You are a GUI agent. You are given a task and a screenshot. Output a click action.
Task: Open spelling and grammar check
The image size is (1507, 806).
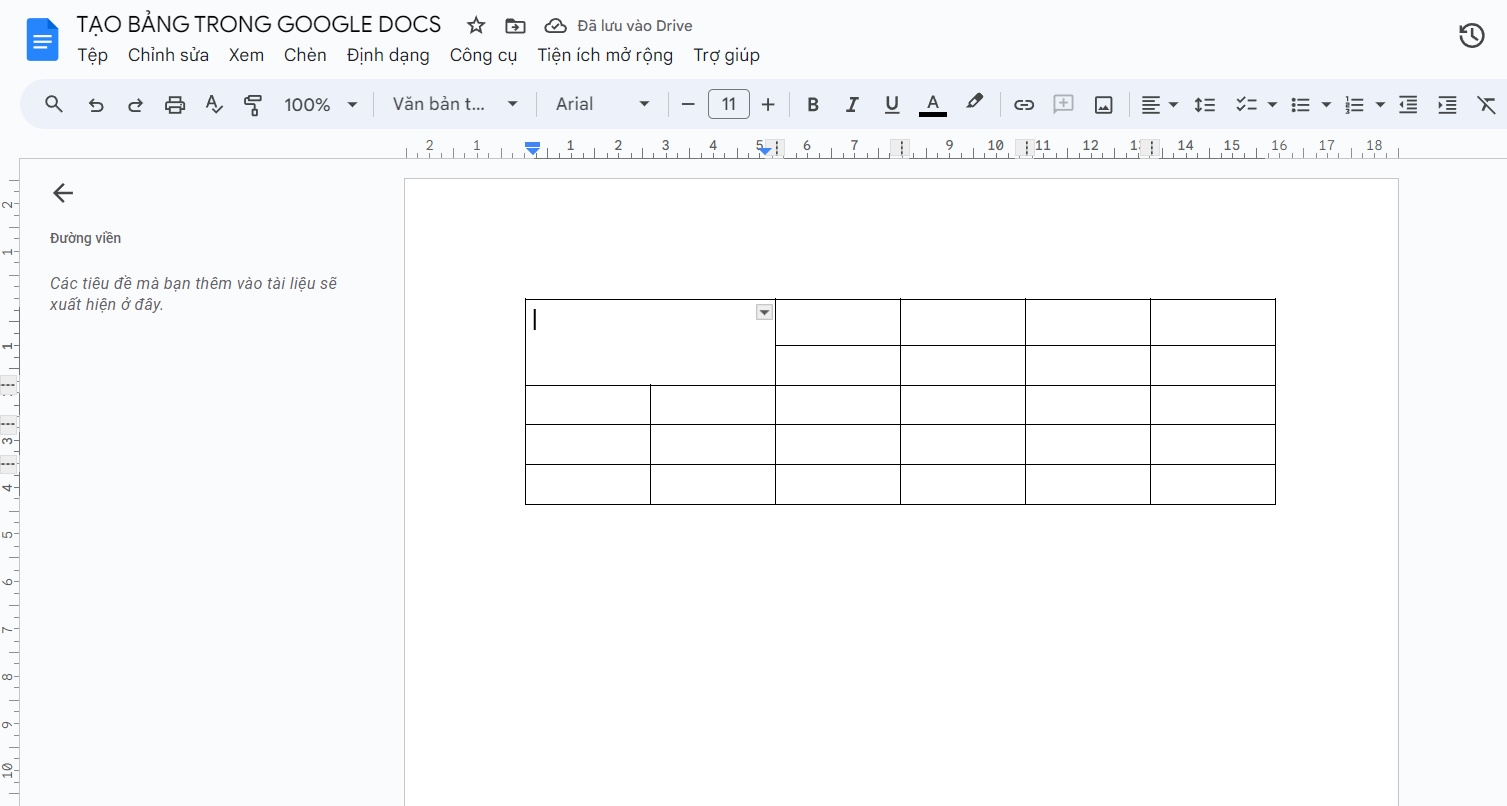click(x=213, y=104)
